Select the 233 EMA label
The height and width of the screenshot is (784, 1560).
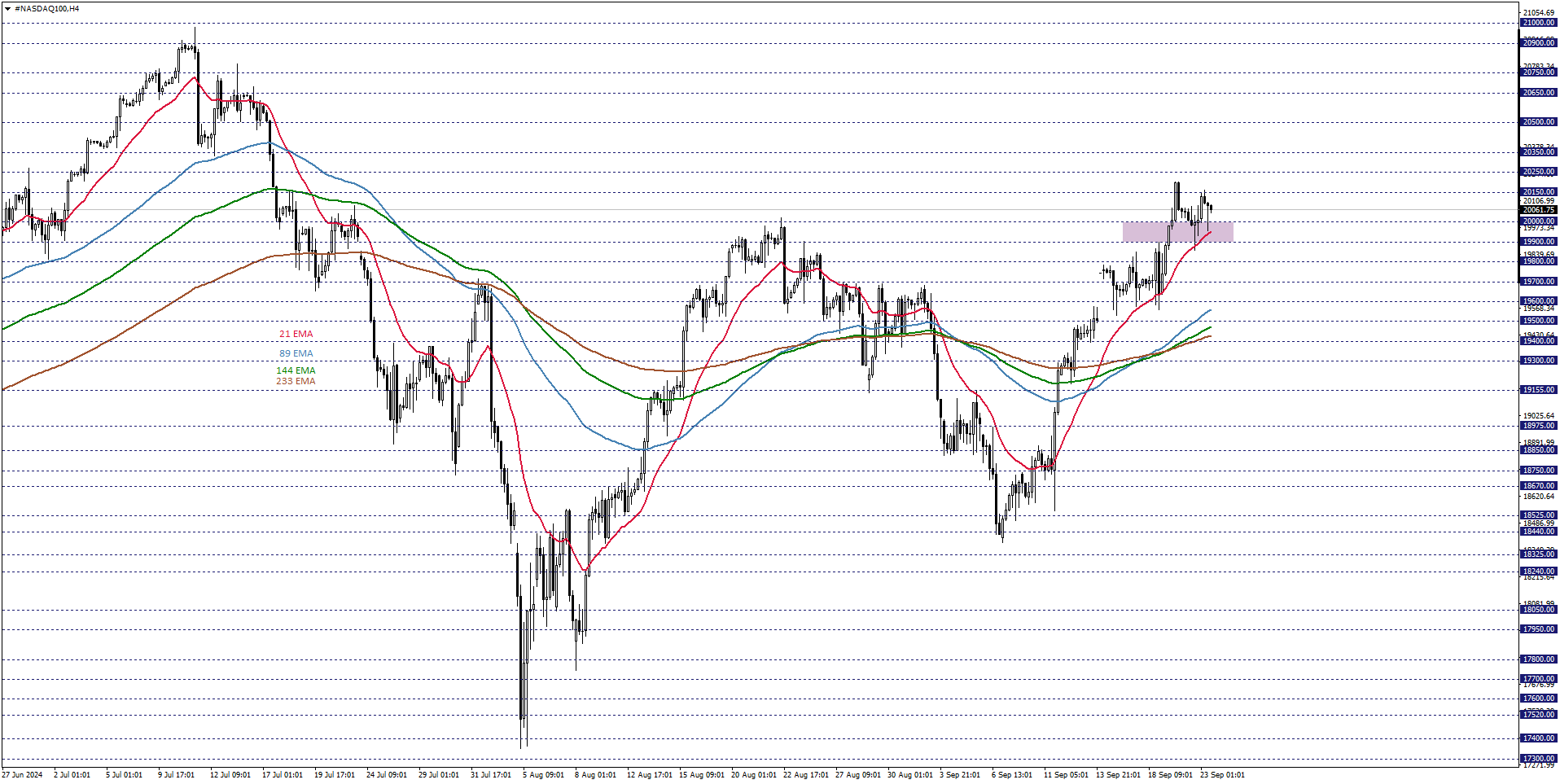click(x=296, y=381)
